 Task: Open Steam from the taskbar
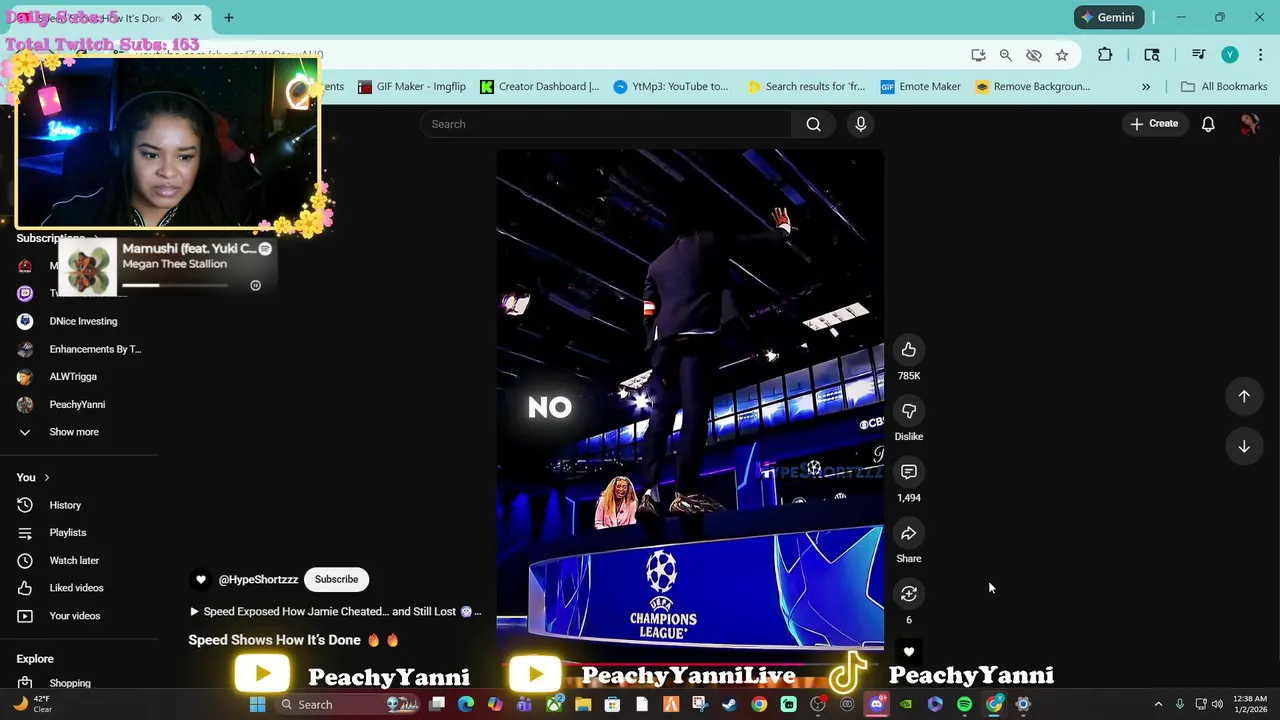click(730, 704)
